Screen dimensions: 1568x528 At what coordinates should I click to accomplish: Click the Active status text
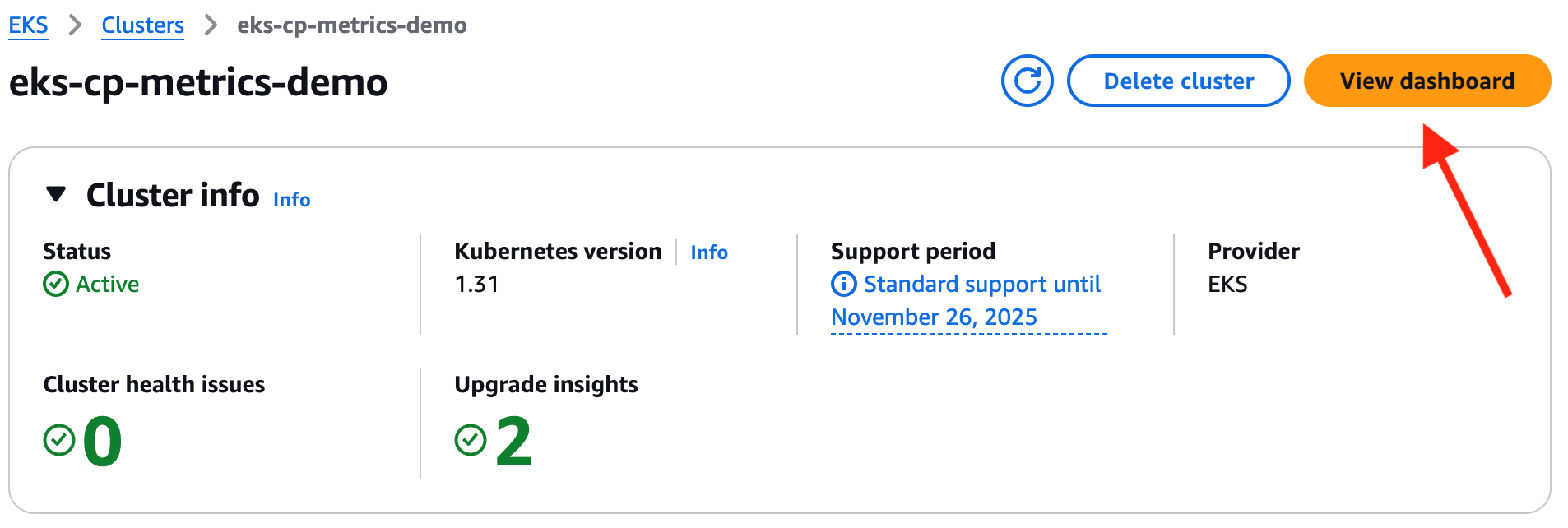click(106, 284)
